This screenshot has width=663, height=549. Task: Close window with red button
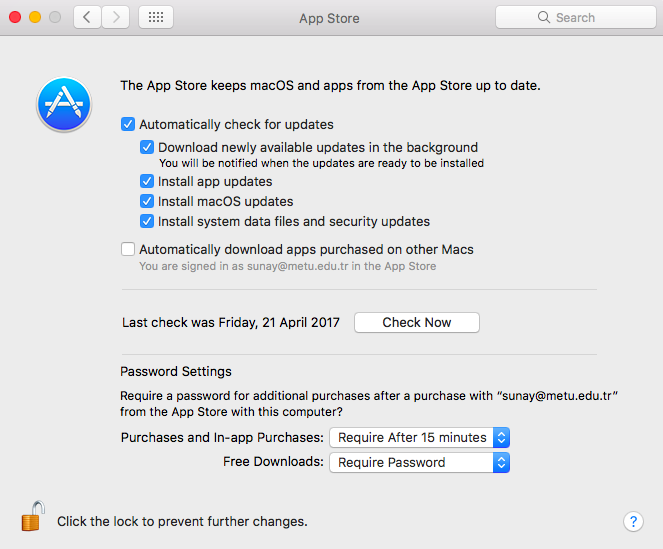click(15, 17)
